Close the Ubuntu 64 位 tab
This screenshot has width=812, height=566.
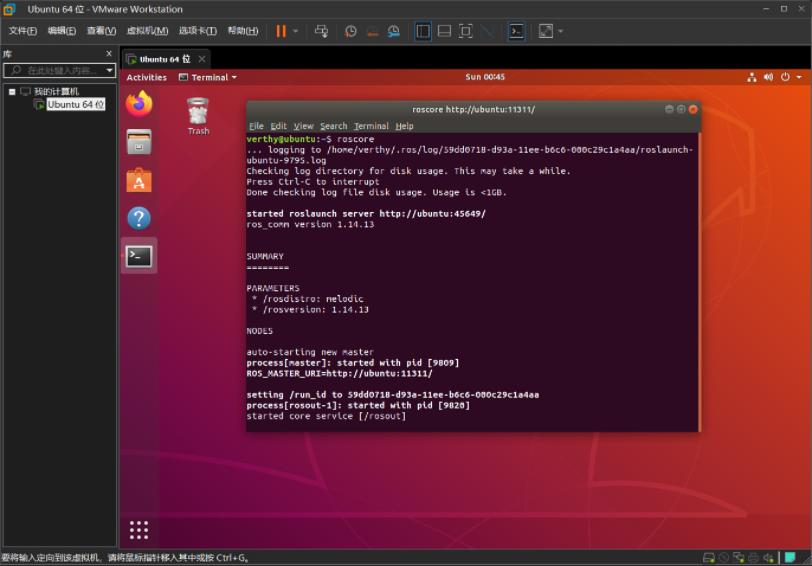click(x=202, y=59)
